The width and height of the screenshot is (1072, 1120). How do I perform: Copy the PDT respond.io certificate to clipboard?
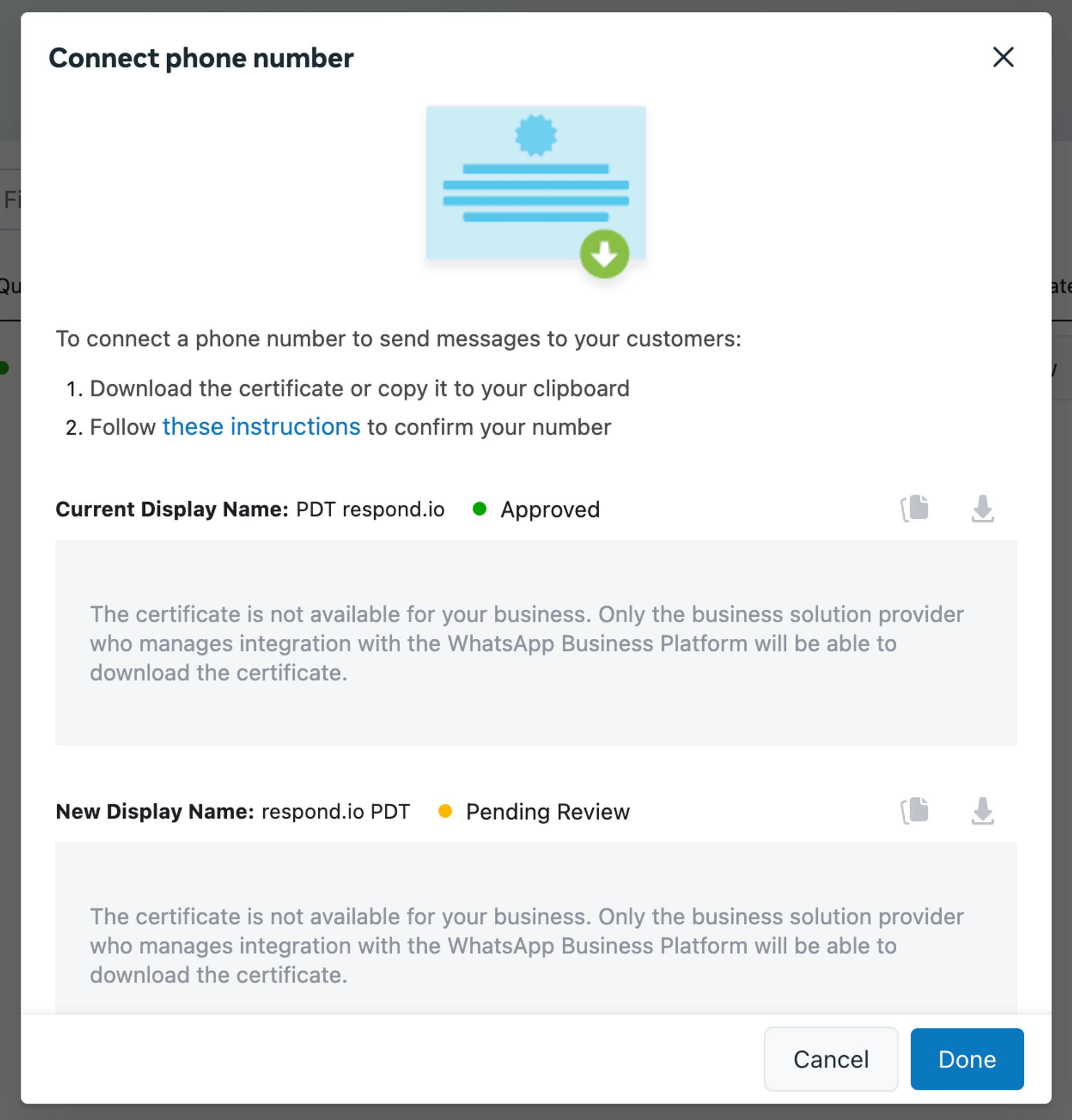pos(915,508)
